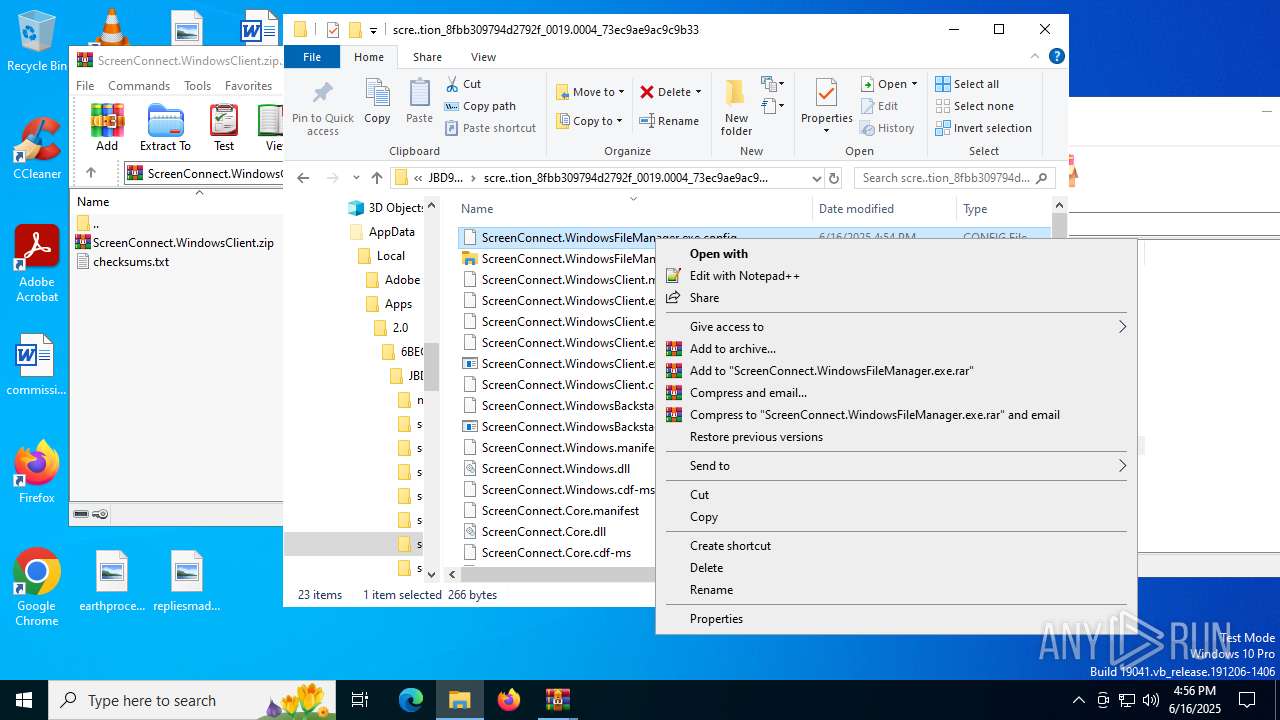This screenshot has height=720, width=1280.
Task: Open the Copy to dropdown
Action: pyautogui.click(x=590, y=121)
